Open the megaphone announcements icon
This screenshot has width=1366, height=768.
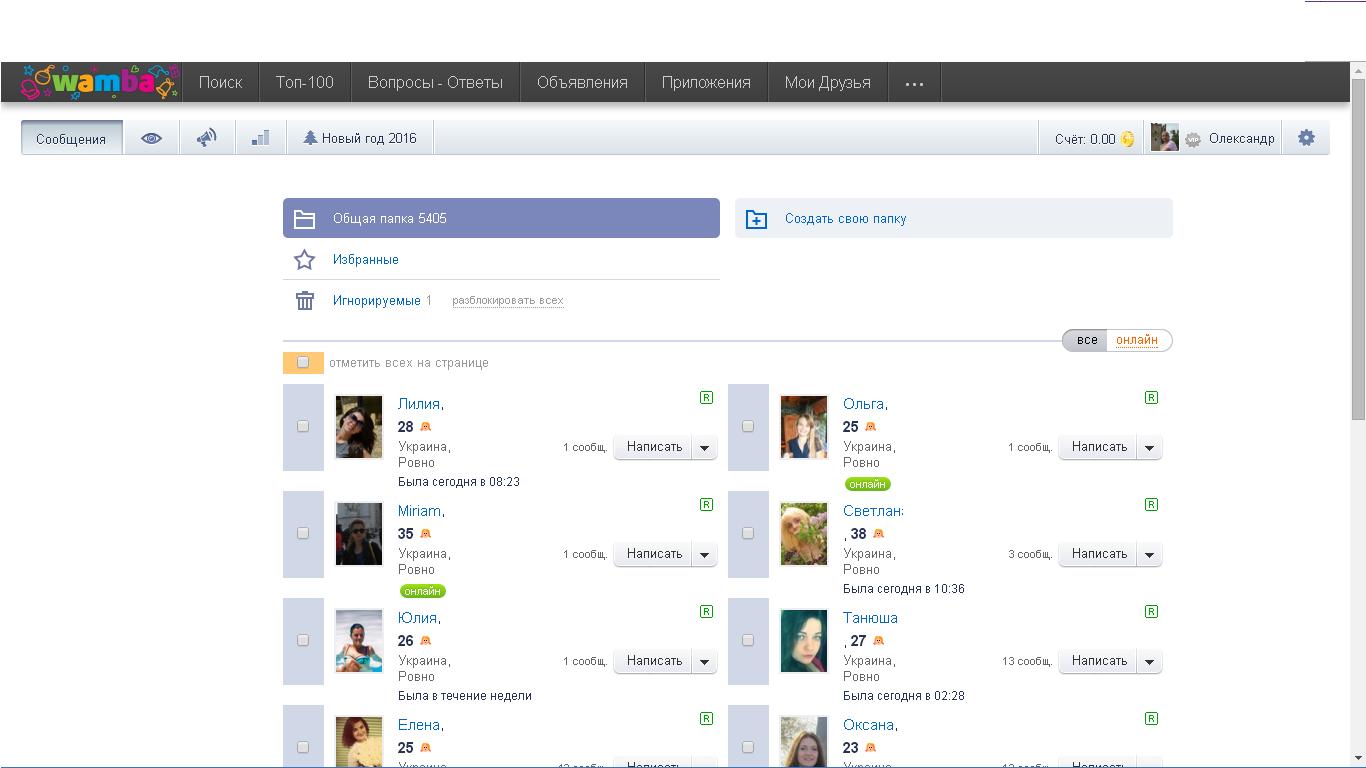click(x=207, y=138)
